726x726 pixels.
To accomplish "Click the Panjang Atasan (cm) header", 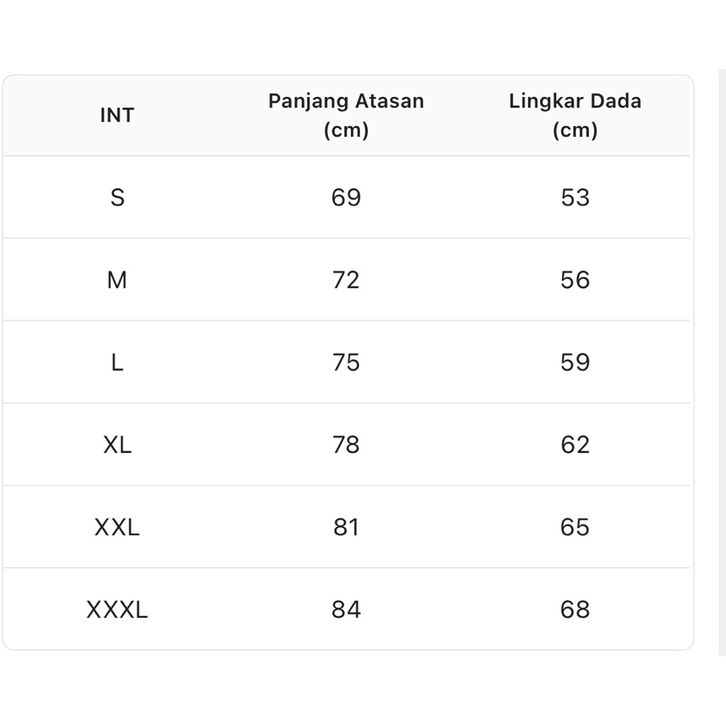I will click(346, 115).
